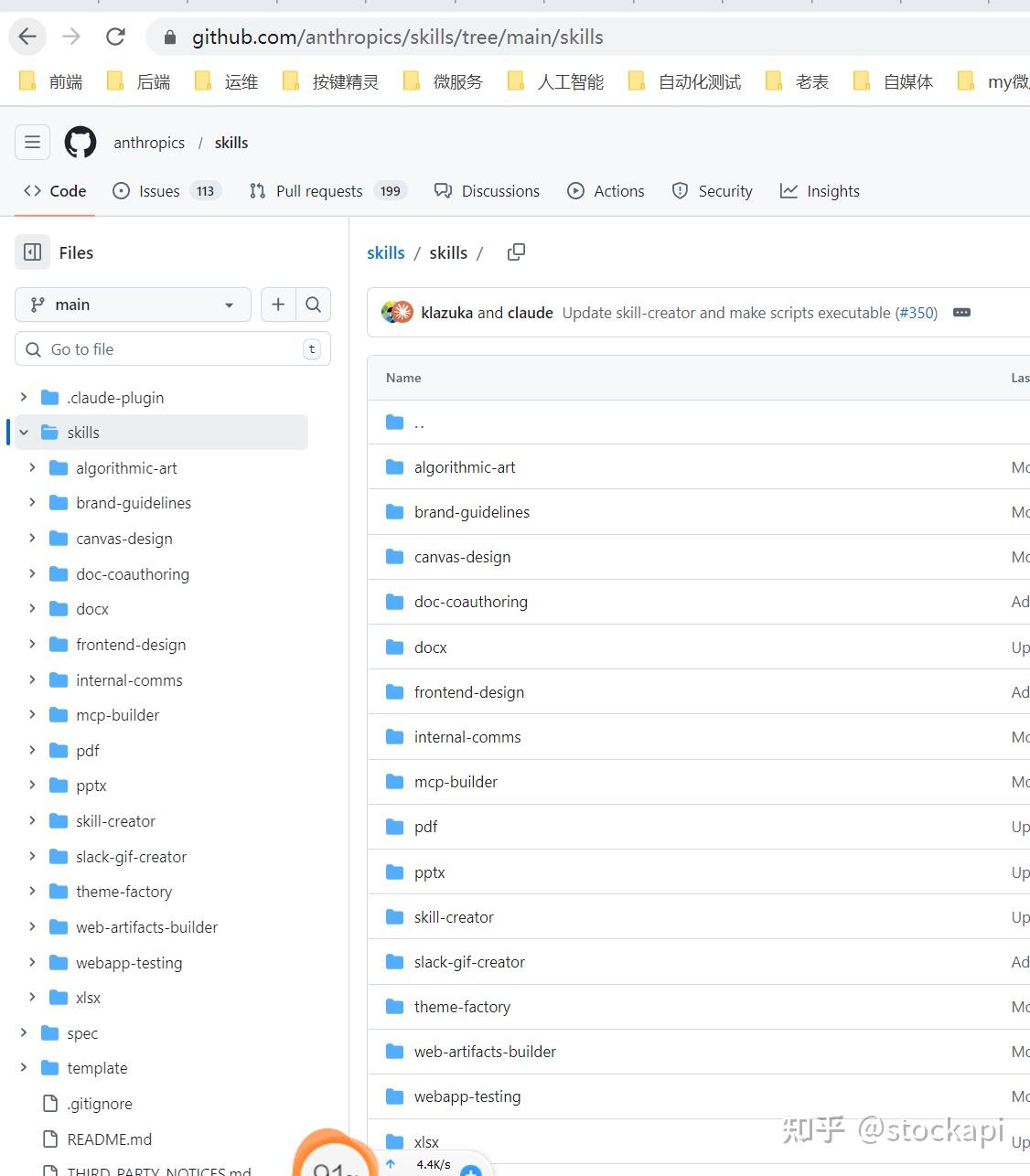This screenshot has height=1176, width=1030.
Task: Collapse the skills folder in file tree
Action: 24,433
